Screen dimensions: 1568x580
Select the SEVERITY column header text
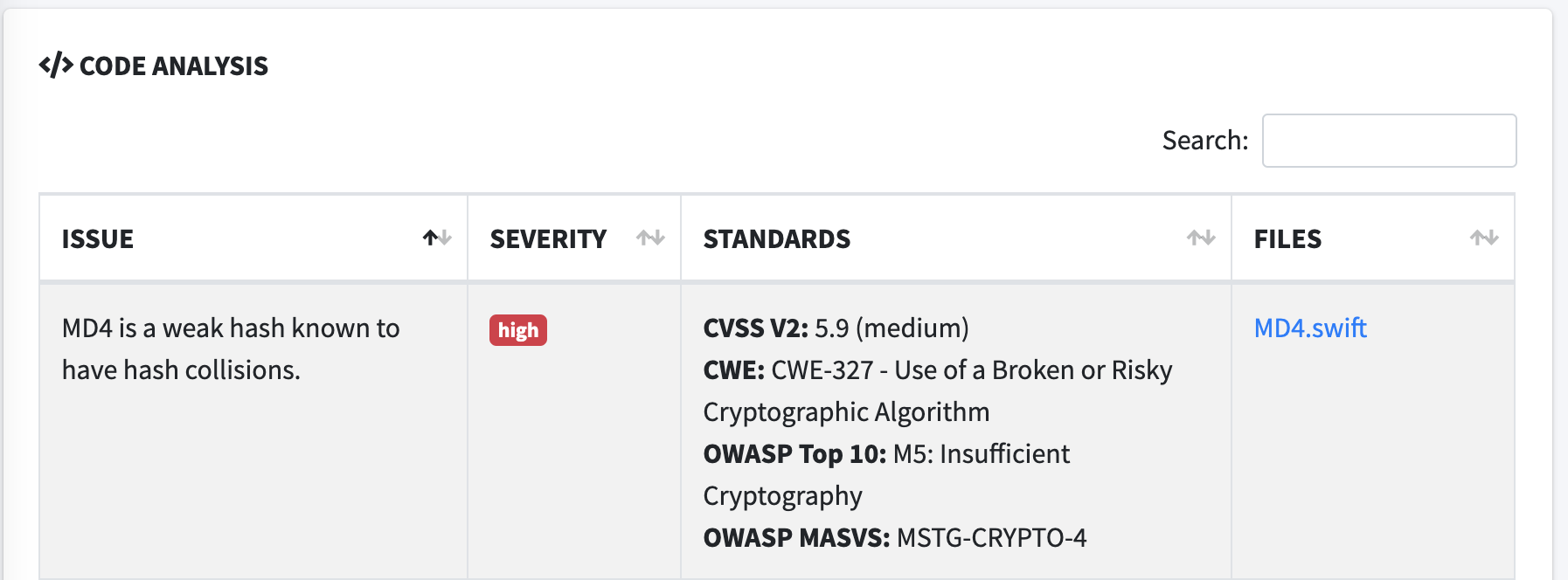548,239
